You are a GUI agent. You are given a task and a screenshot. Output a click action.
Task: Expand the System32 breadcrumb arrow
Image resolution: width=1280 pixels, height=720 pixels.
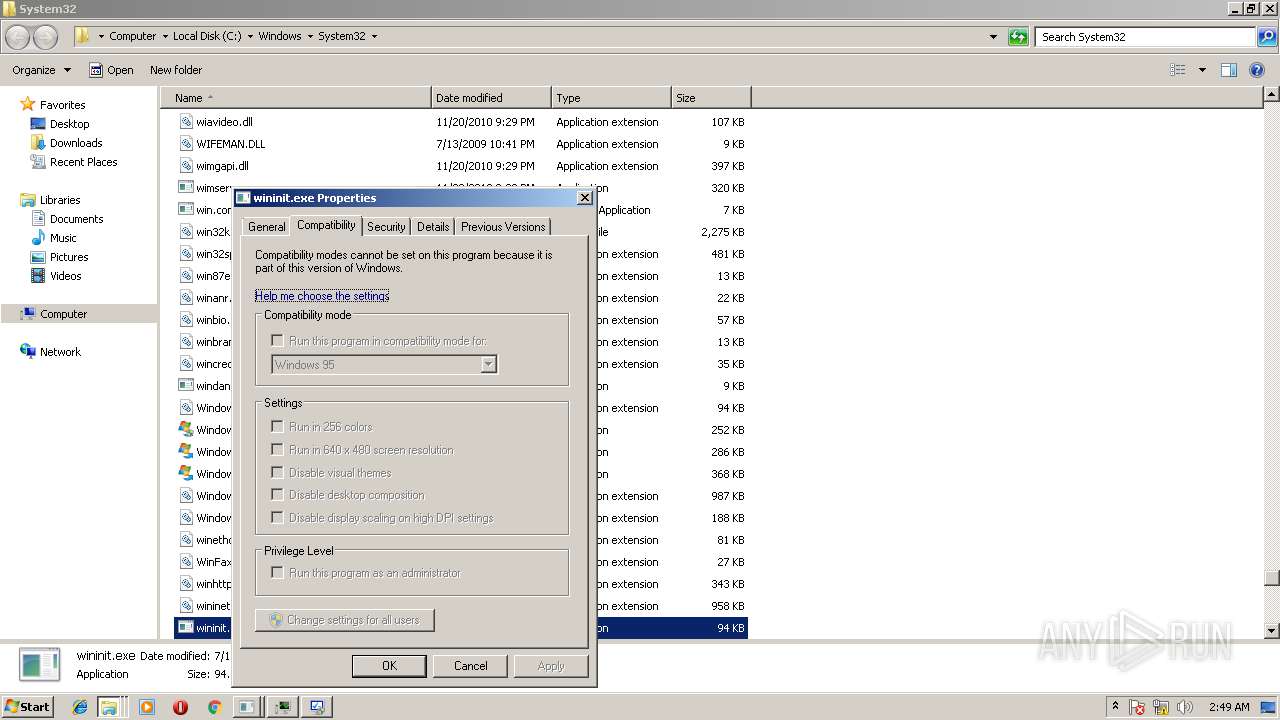pos(374,37)
